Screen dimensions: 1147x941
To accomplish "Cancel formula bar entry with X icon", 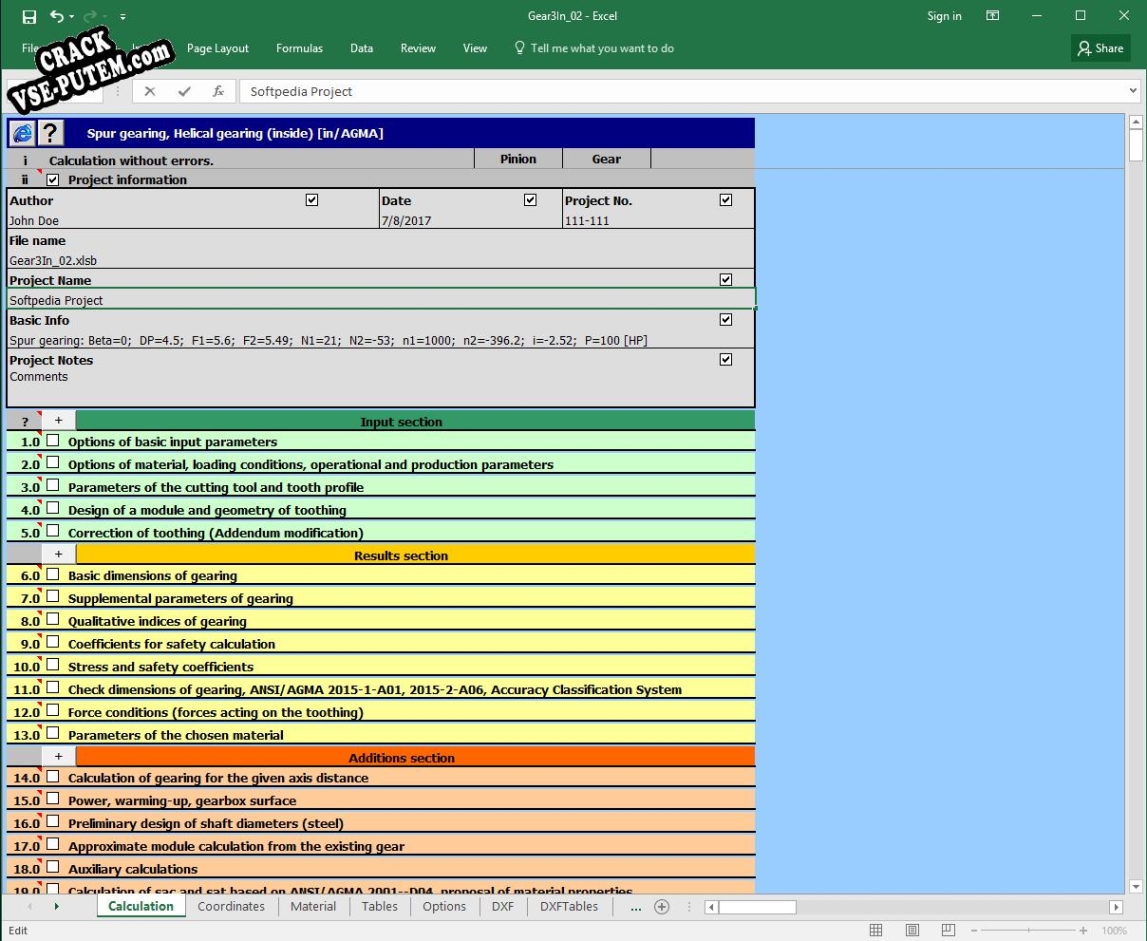I will click(150, 91).
